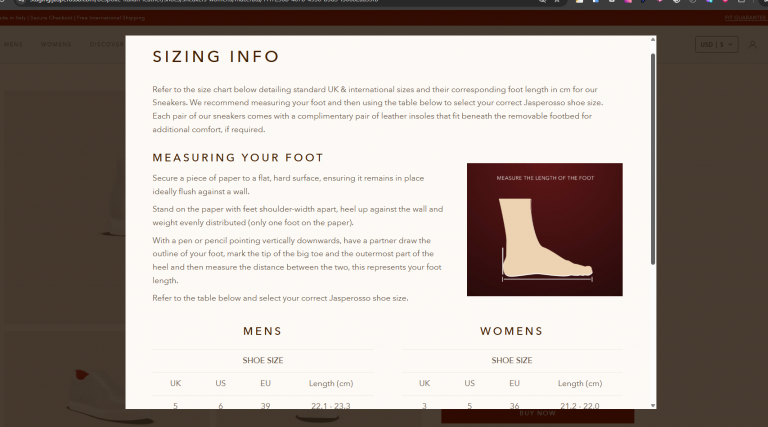The width and height of the screenshot is (768, 427).
Task: Click the womens length value 21.2 - 22.0
Action: pos(580,405)
